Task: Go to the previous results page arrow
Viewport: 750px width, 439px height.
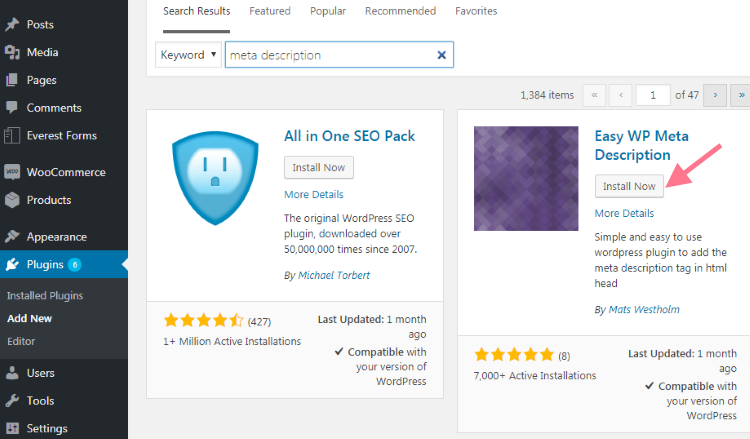Action: 621,95
